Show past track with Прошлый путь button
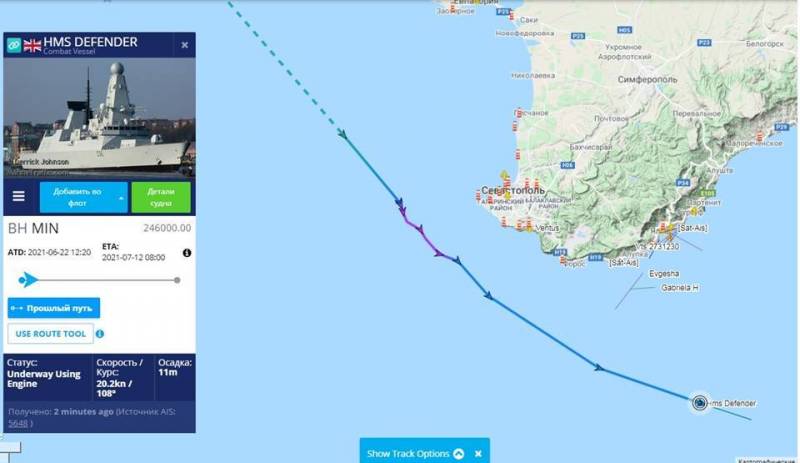Screen dimensions: 800x463 (54, 308)
